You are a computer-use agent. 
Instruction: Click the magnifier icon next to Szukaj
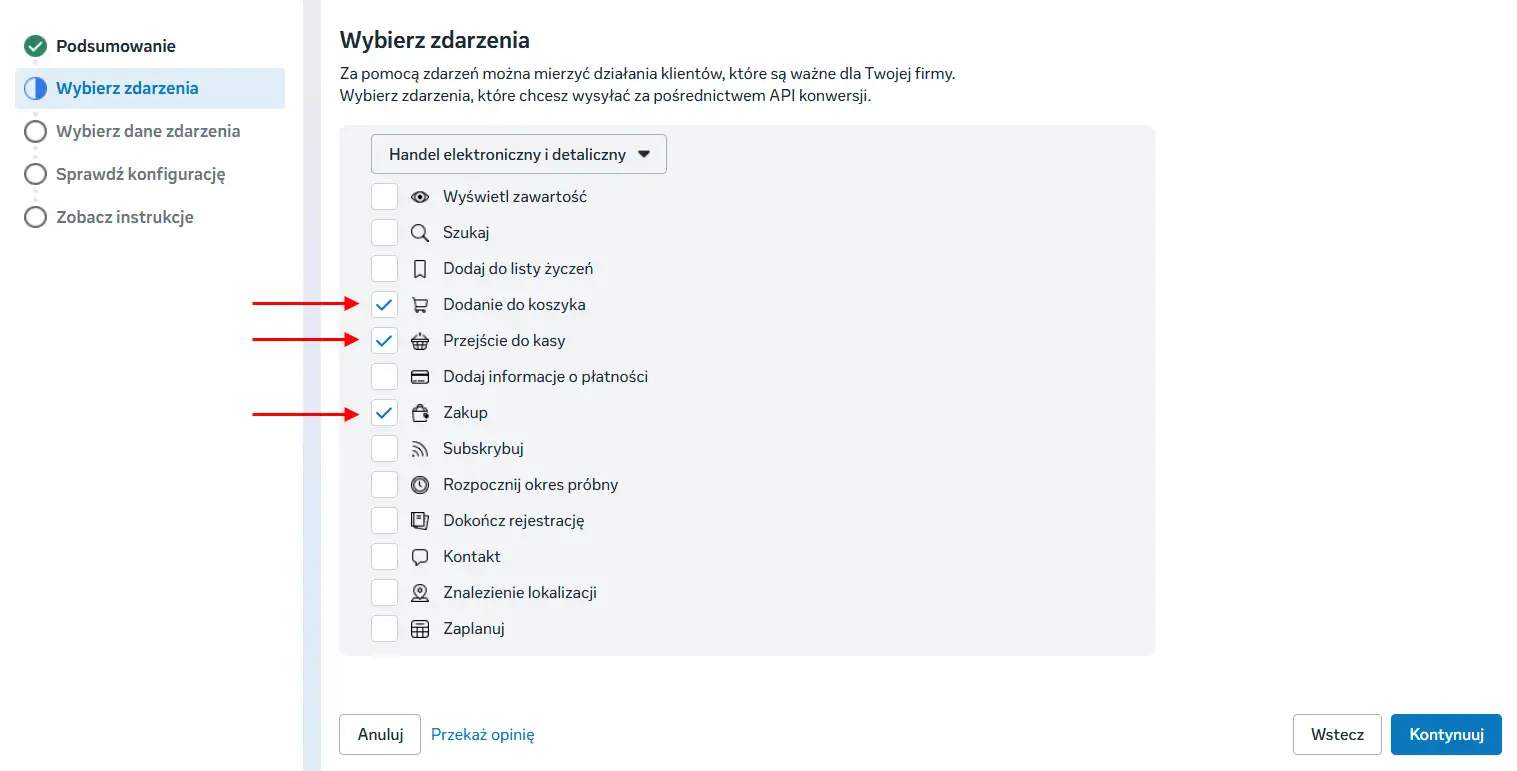pyautogui.click(x=420, y=233)
